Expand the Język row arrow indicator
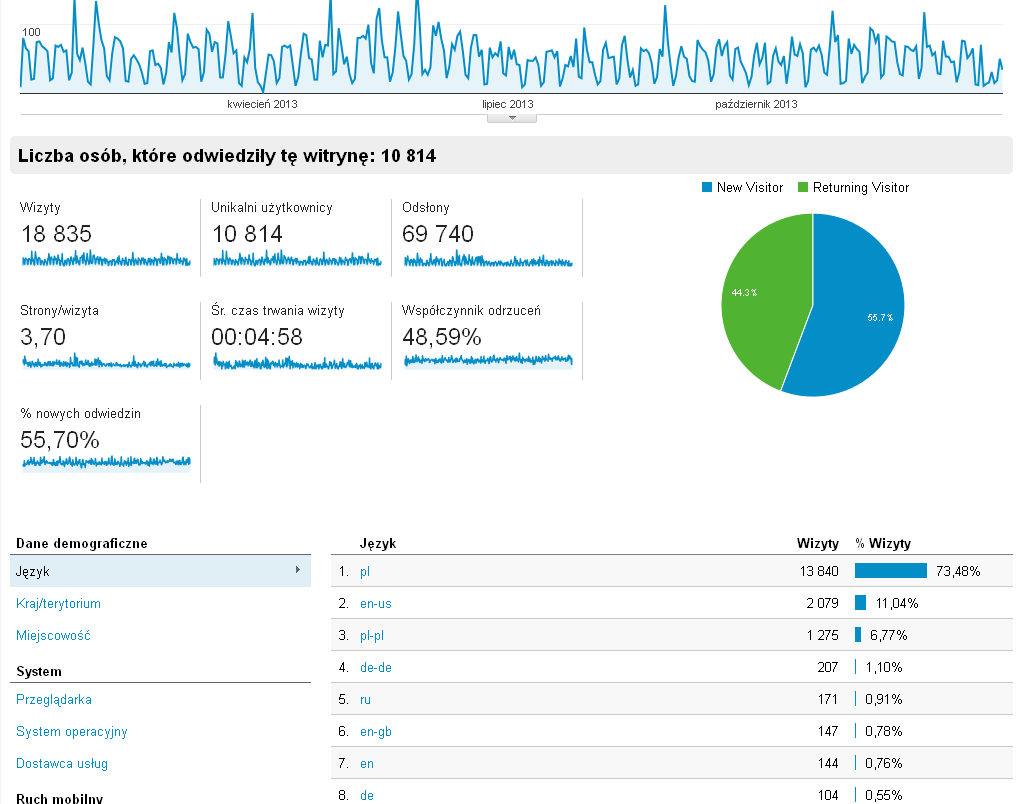 click(x=298, y=570)
